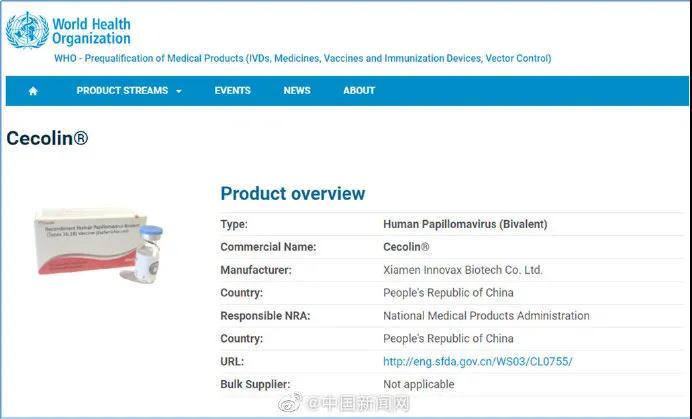Follow the eng.sfda.gov.cn URL link
This screenshot has width=692, height=419.
click(x=478, y=362)
